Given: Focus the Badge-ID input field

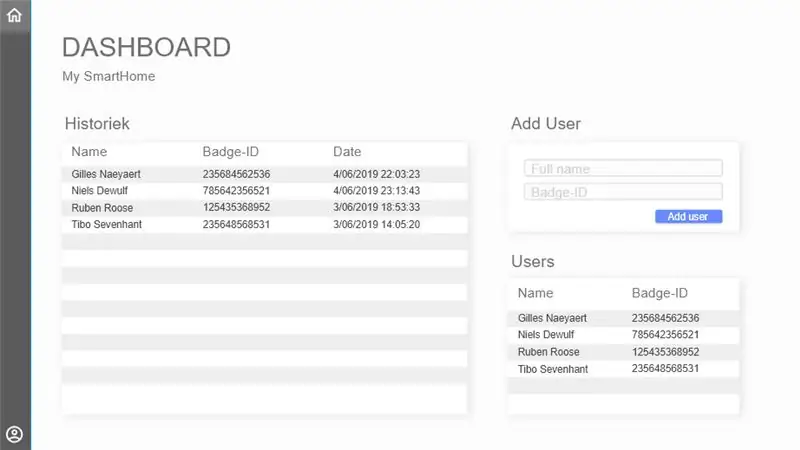Looking at the screenshot, I should (x=623, y=192).
